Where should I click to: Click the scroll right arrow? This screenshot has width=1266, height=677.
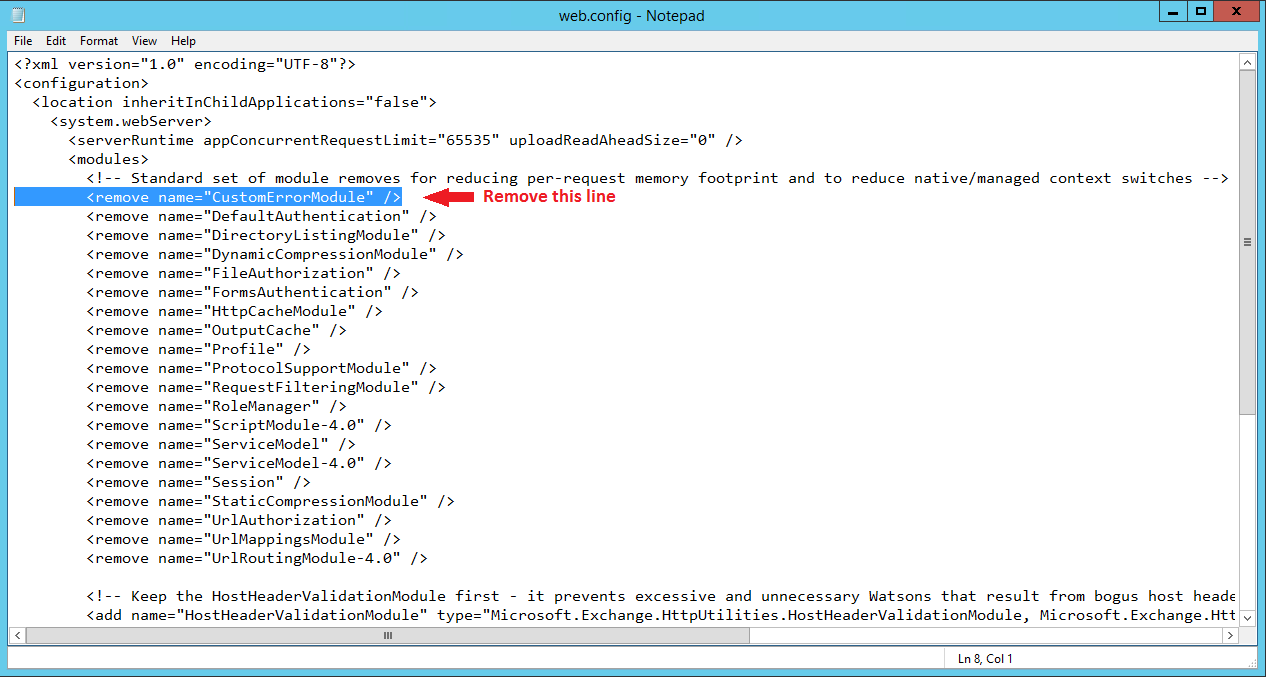tap(1229, 635)
